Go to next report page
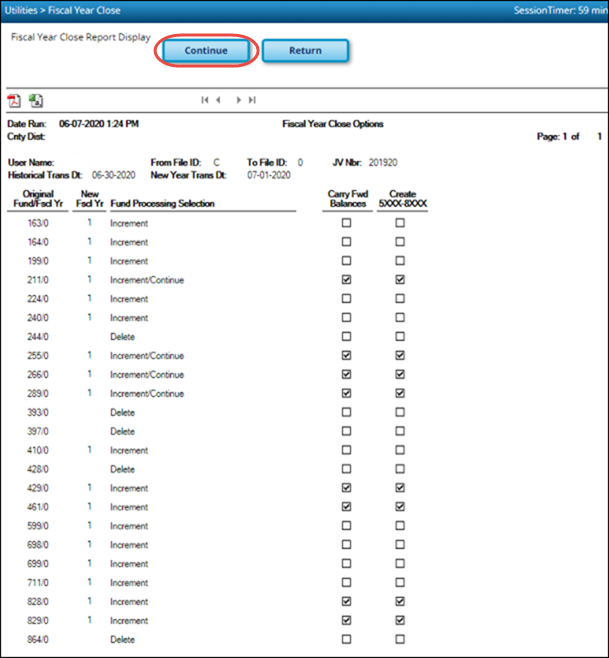 [x=238, y=100]
